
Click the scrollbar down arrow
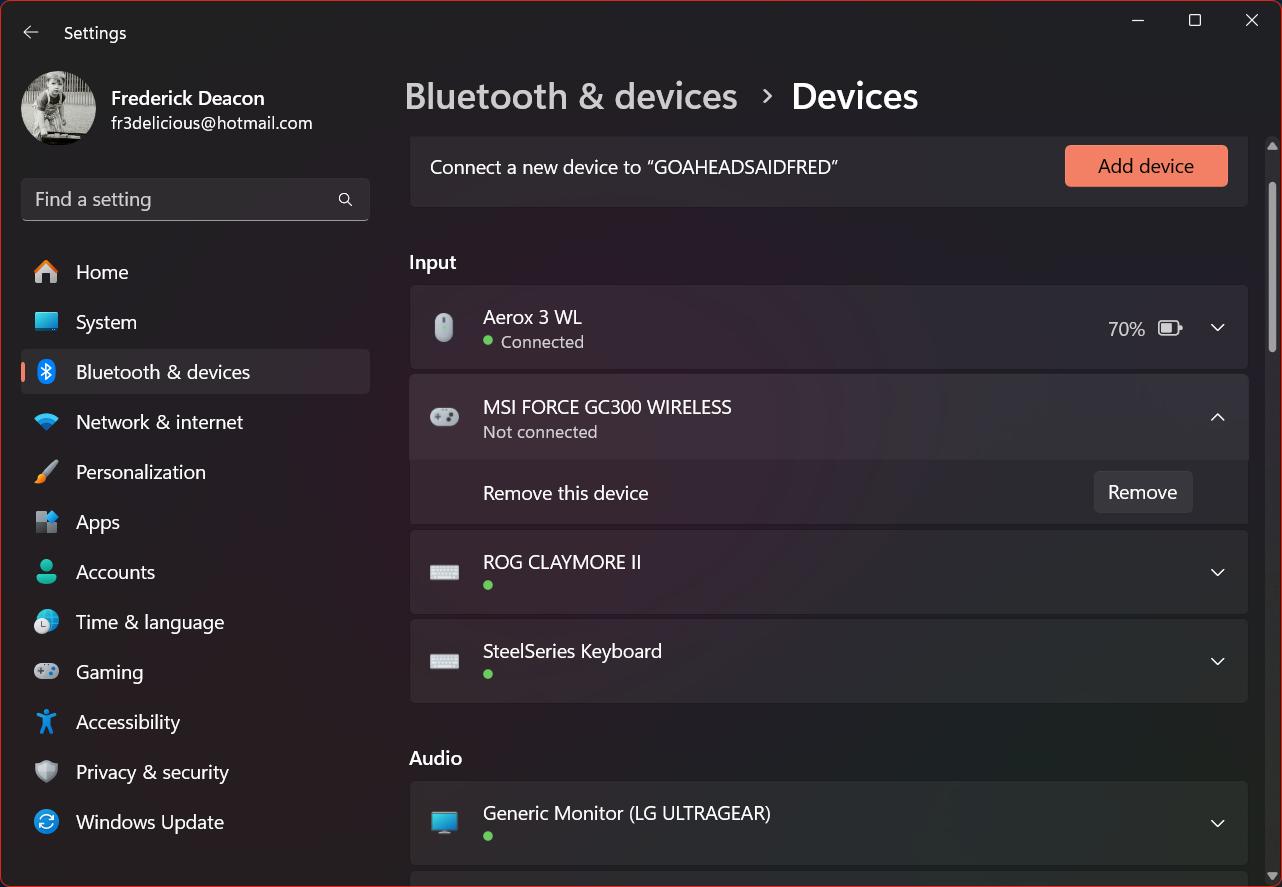1272,876
